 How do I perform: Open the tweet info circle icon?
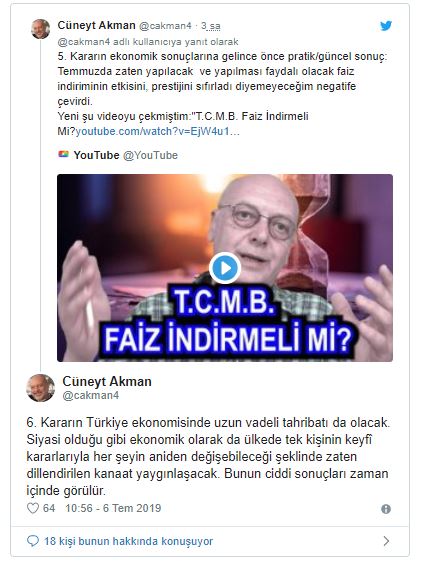click(386, 509)
